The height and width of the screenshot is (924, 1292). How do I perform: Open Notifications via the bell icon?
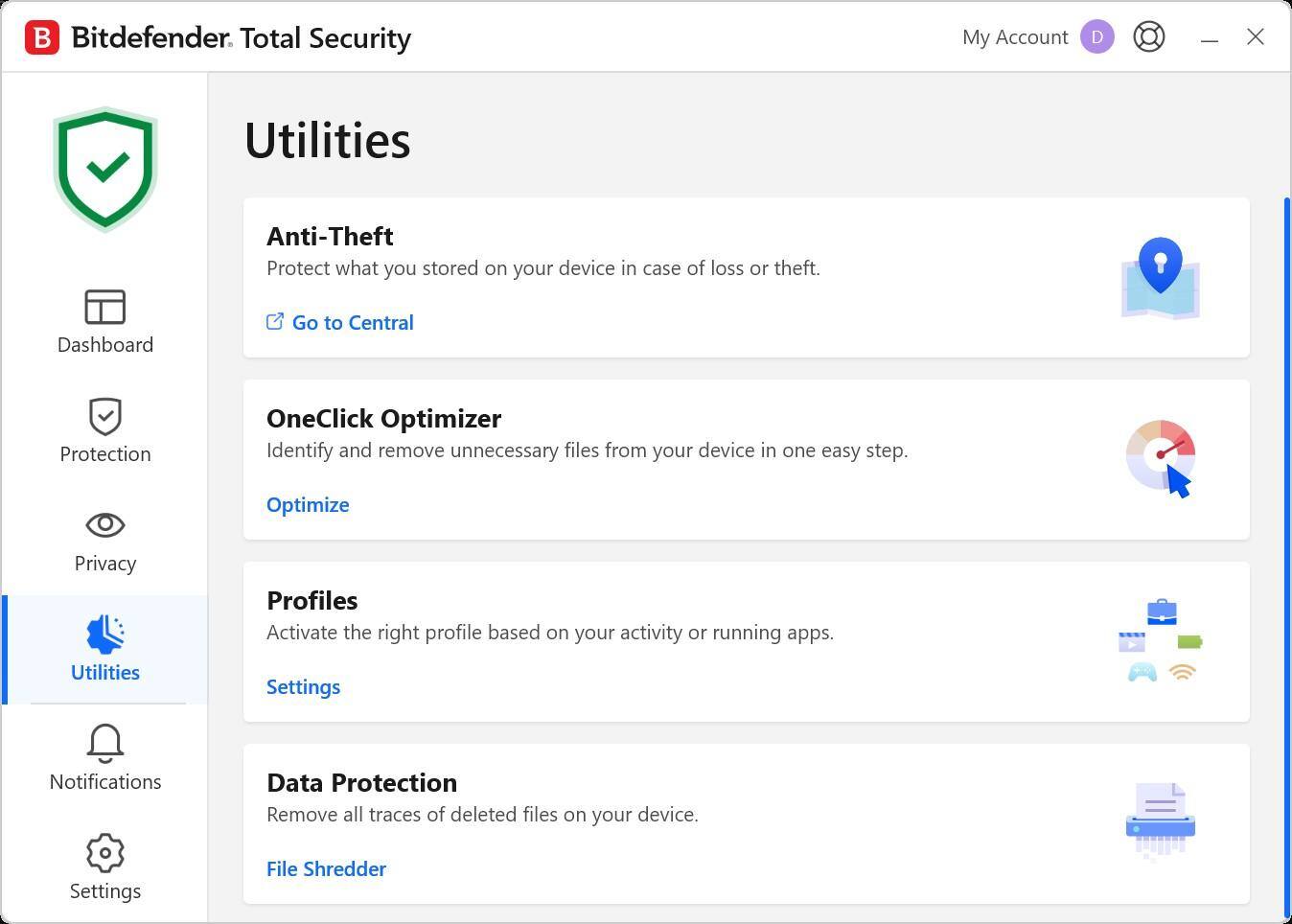coord(105,744)
